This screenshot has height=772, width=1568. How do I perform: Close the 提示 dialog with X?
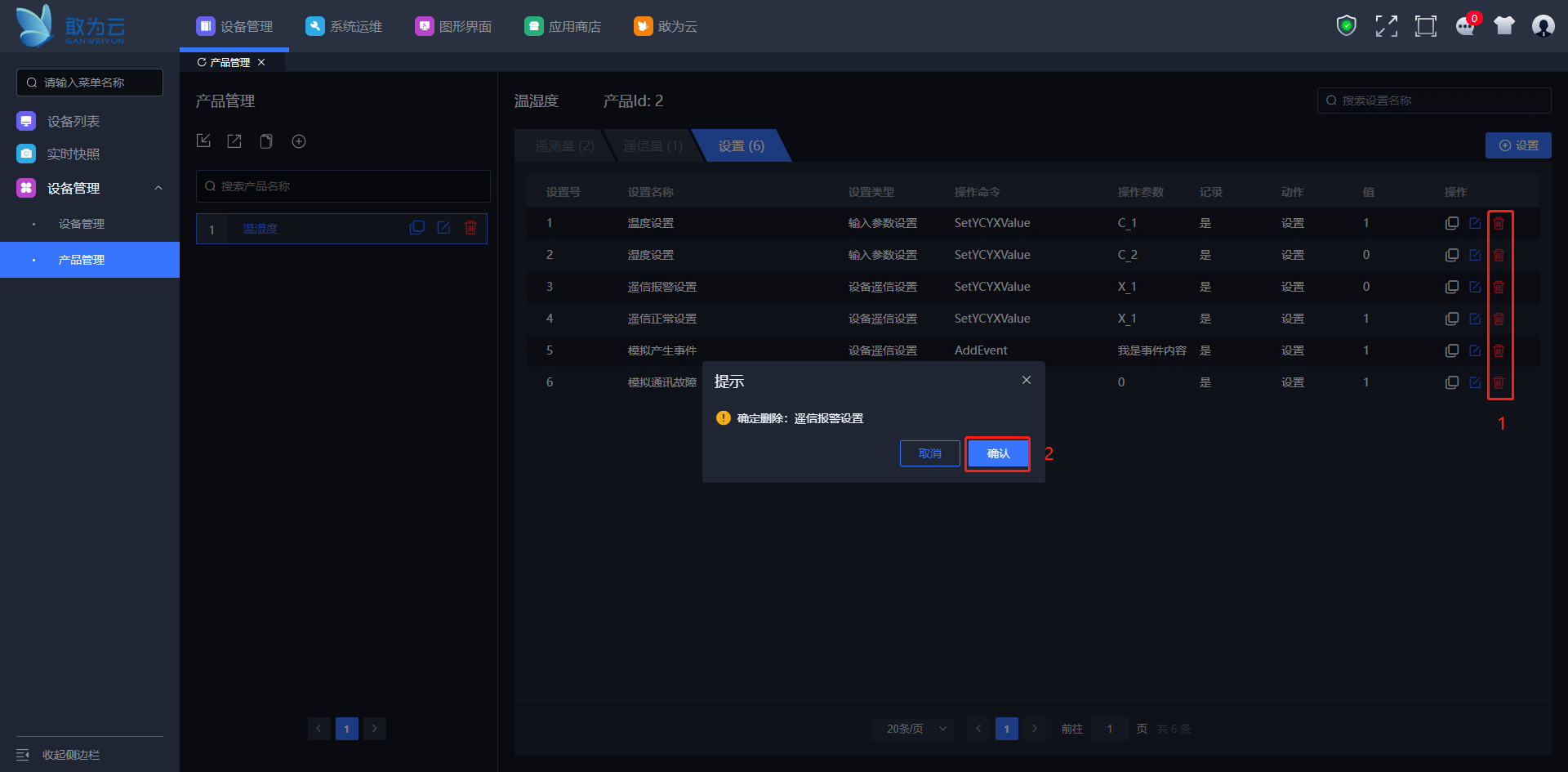pos(1027,380)
